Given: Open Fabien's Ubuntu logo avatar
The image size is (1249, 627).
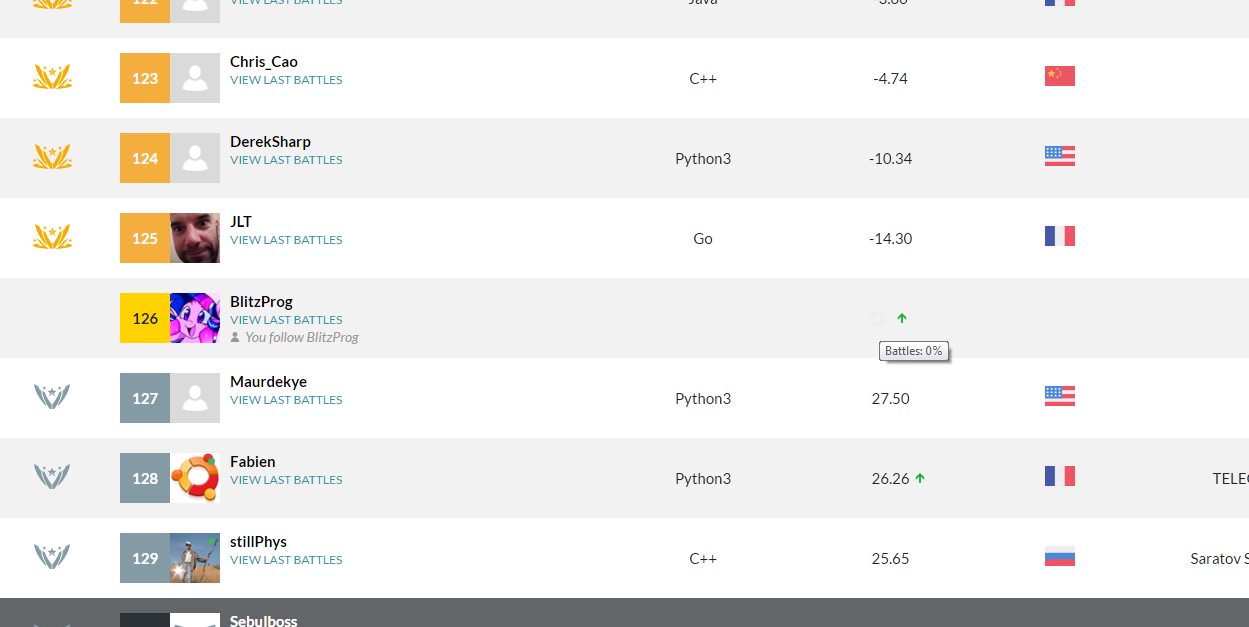Looking at the screenshot, I should (195, 478).
